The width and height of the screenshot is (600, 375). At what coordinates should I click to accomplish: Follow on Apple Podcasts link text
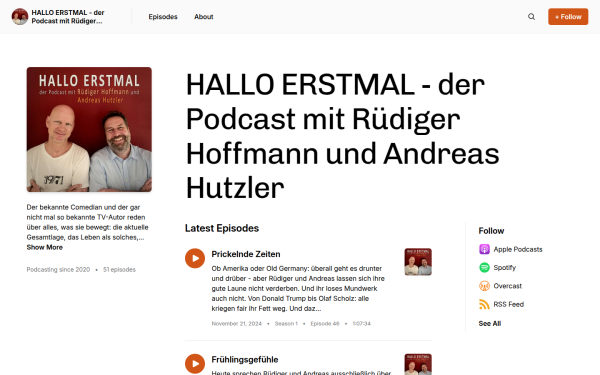tap(518, 249)
